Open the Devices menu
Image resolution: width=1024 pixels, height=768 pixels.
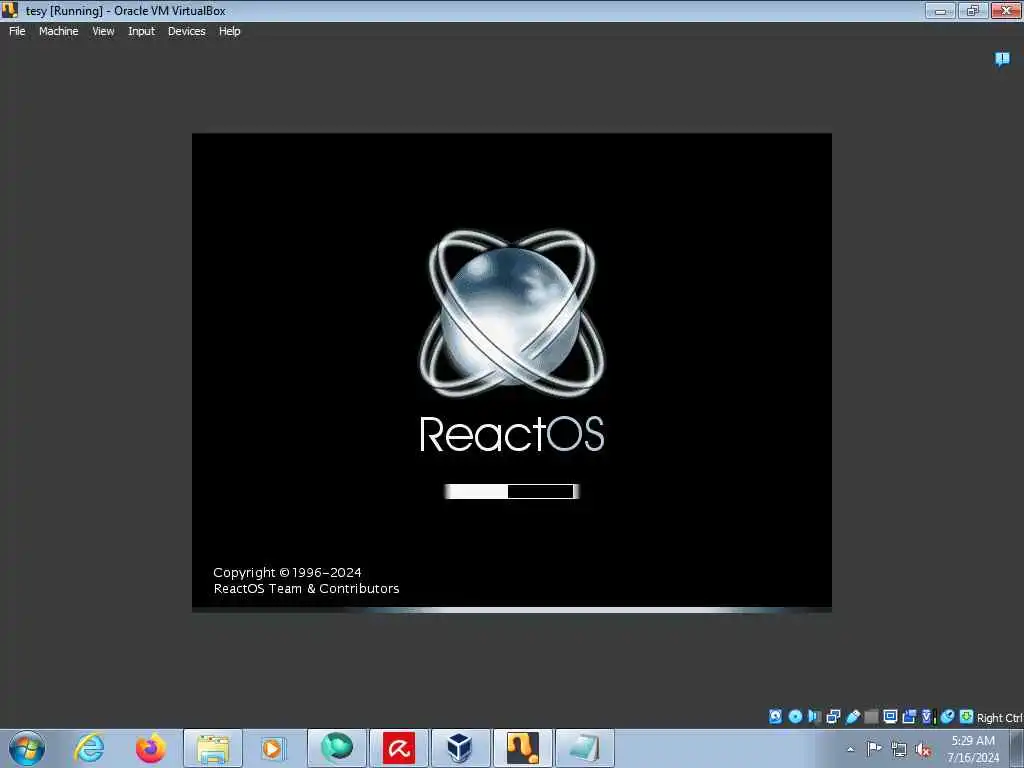click(x=186, y=31)
